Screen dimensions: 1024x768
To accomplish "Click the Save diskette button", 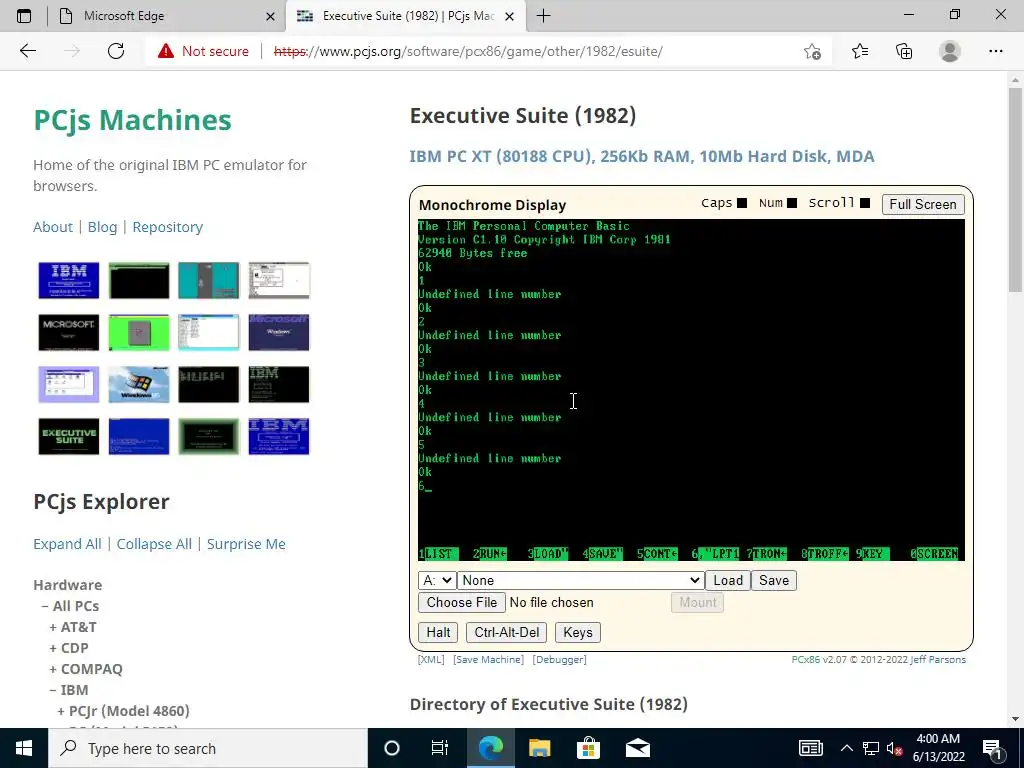I will coord(774,580).
